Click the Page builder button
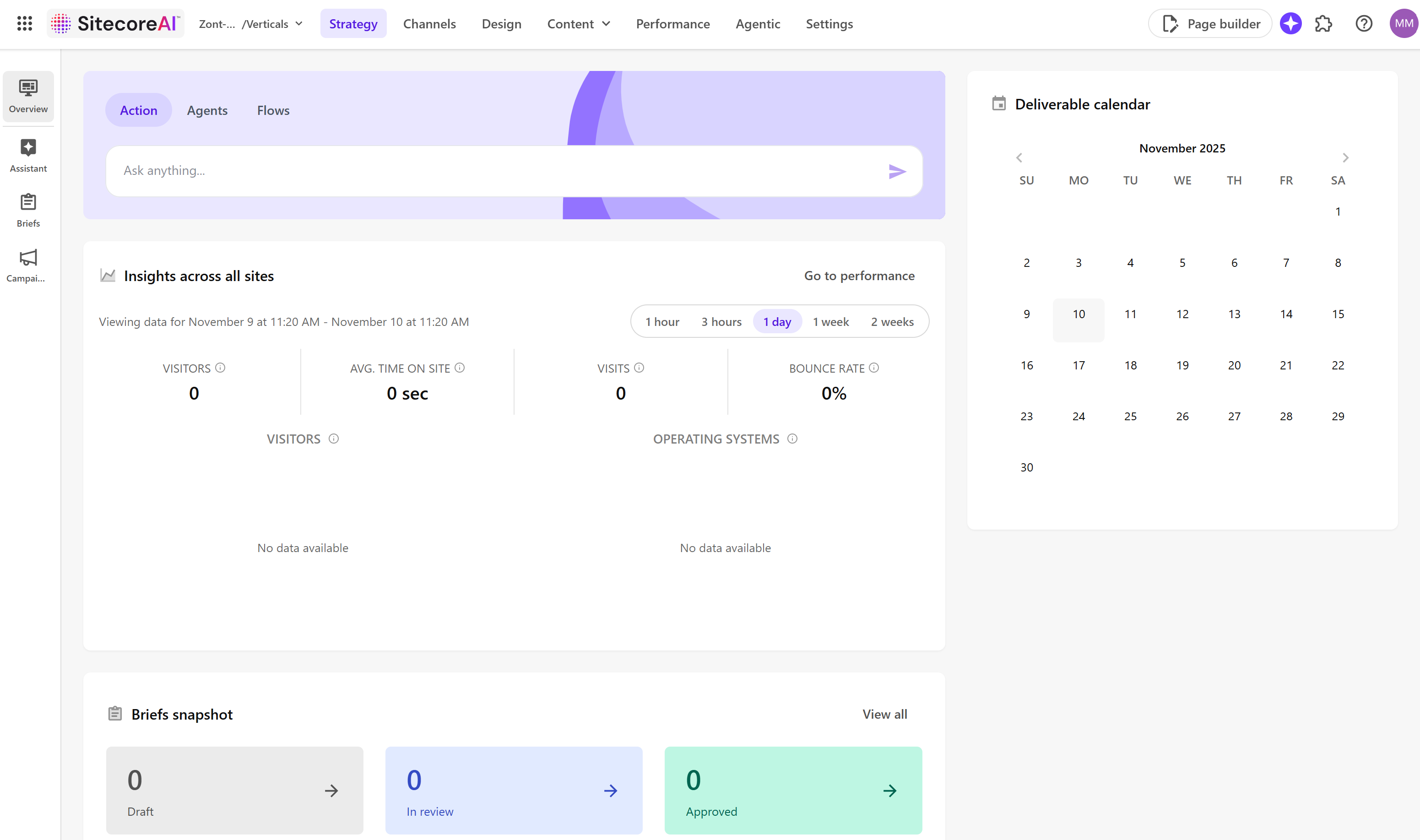The height and width of the screenshot is (840, 1420). click(x=1210, y=24)
